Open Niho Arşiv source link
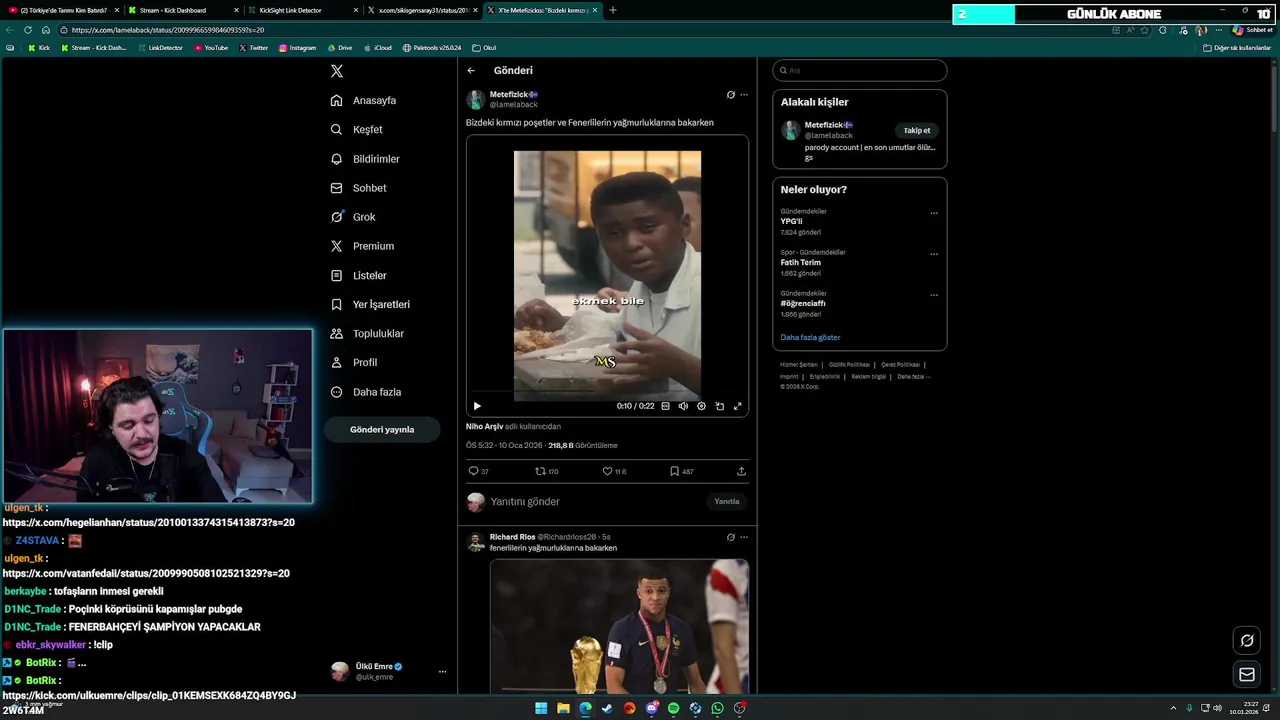 point(484,426)
